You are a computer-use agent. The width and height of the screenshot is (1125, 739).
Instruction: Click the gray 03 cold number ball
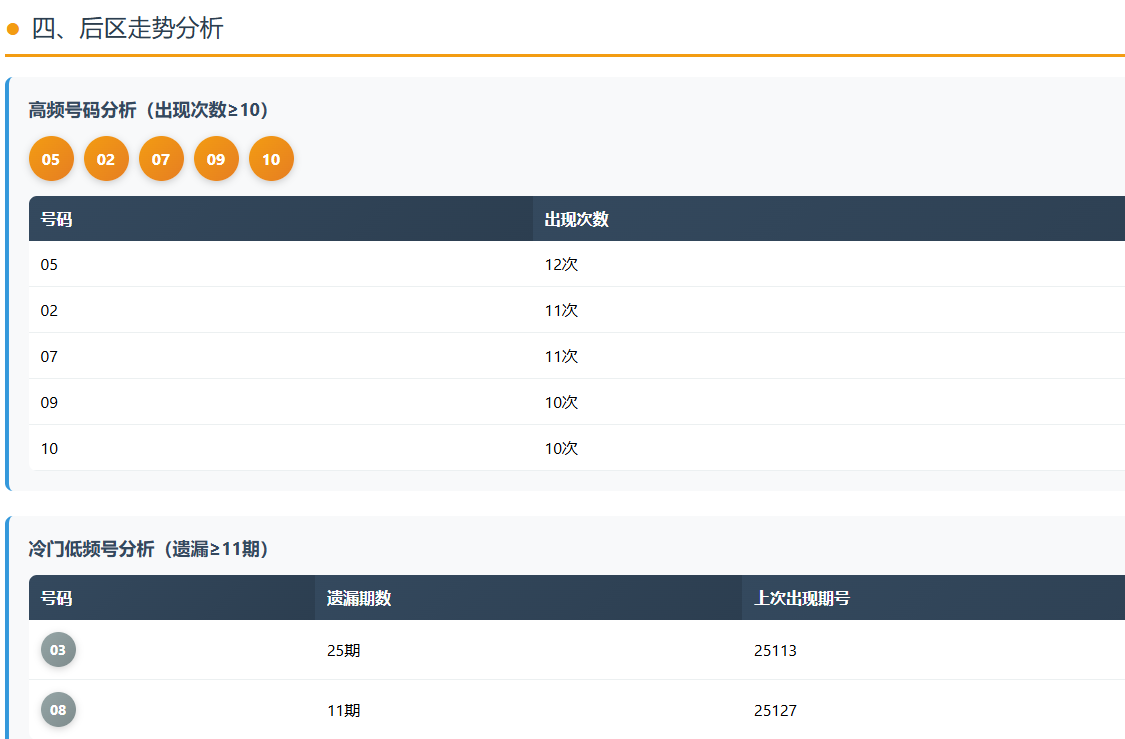click(x=58, y=650)
